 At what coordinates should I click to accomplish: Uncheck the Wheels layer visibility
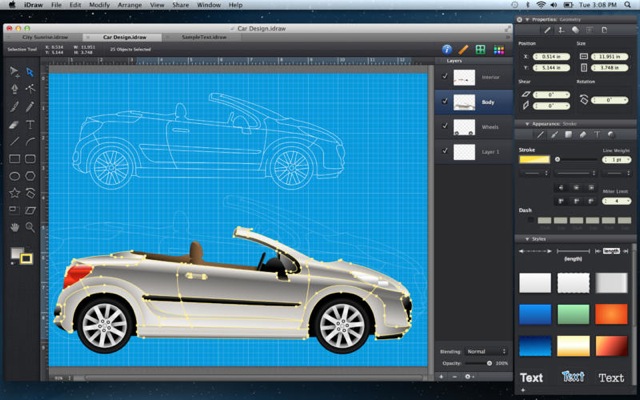(x=444, y=127)
